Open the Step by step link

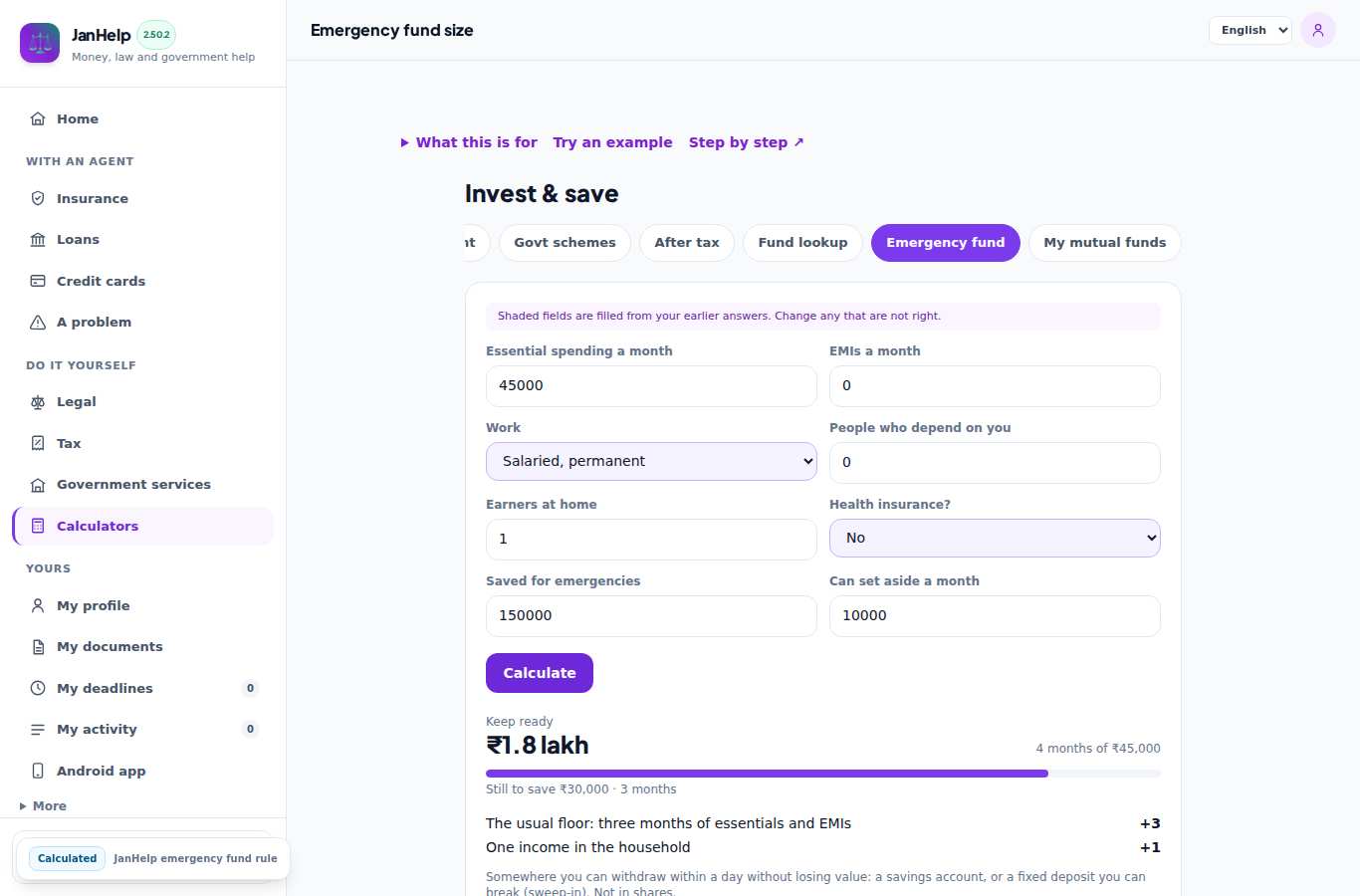click(747, 142)
